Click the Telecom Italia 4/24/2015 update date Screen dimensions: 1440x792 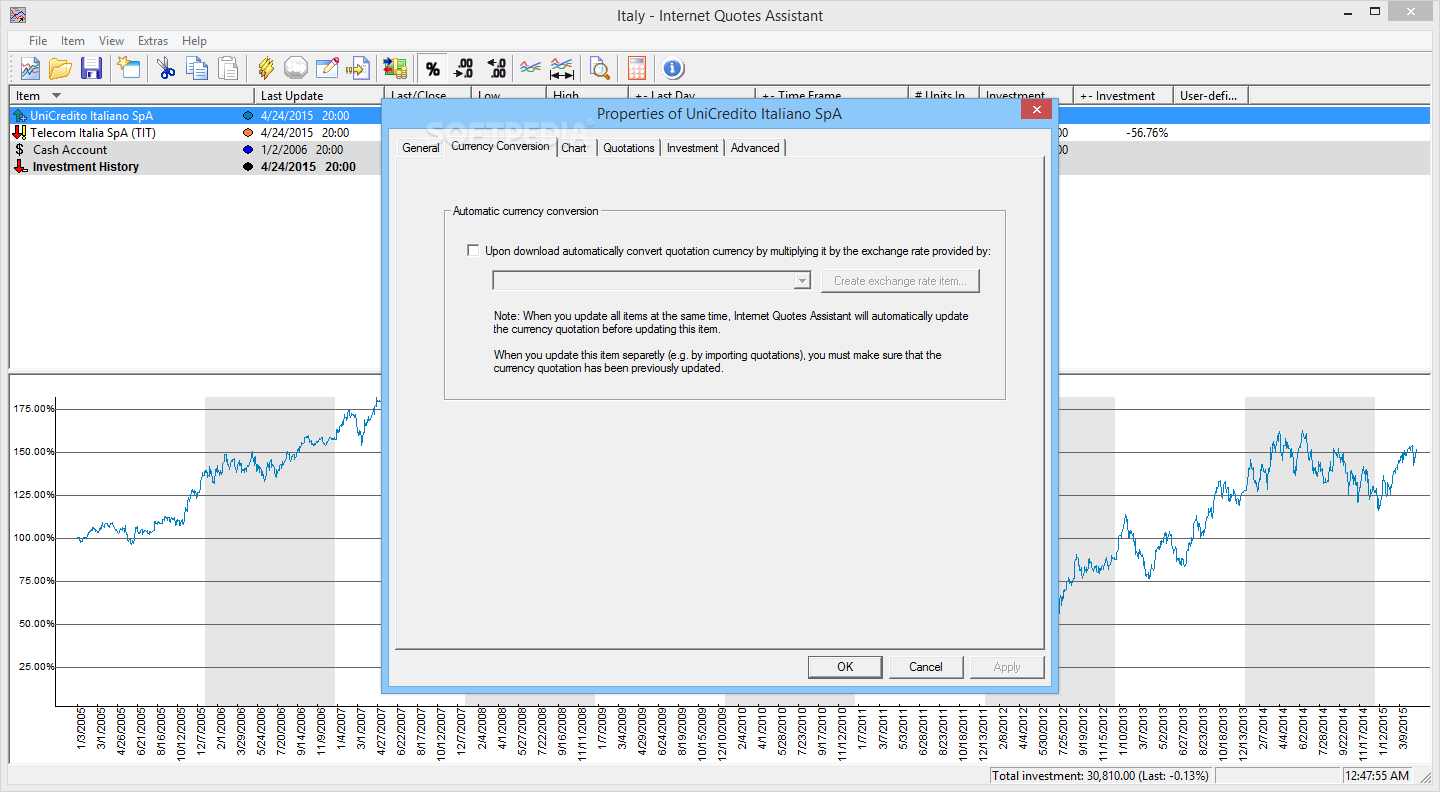point(287,132)
